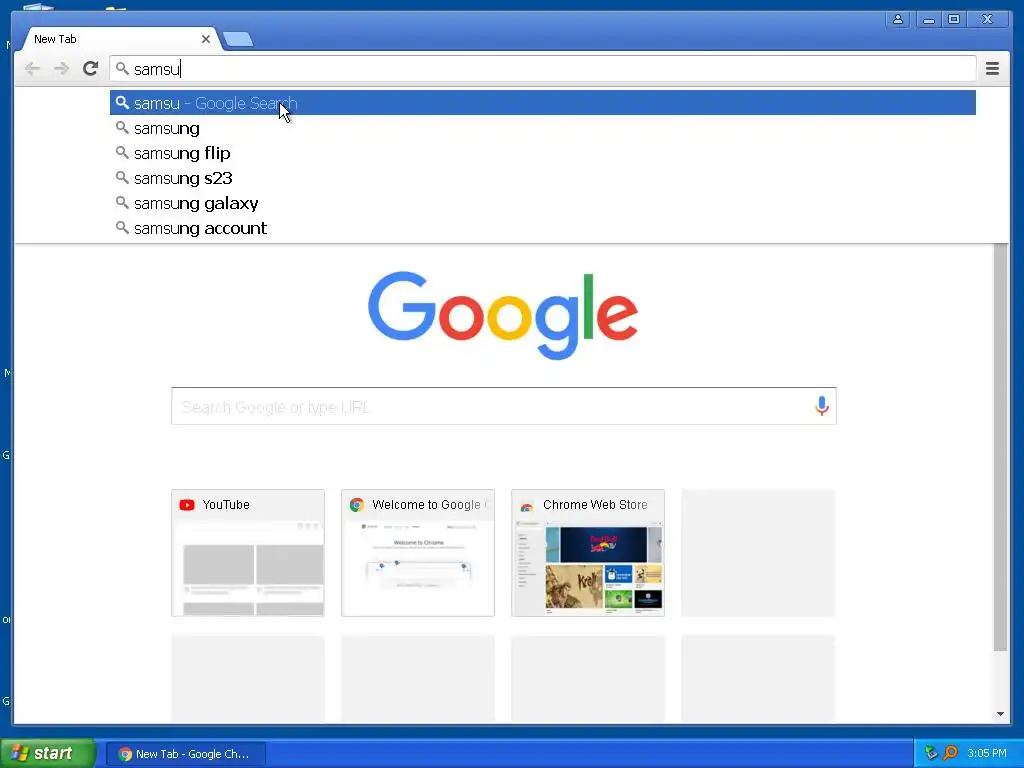The width and height of the screenshot is (1024, 768).
Task: Click the network tray icon
Action: pos(931,753)
